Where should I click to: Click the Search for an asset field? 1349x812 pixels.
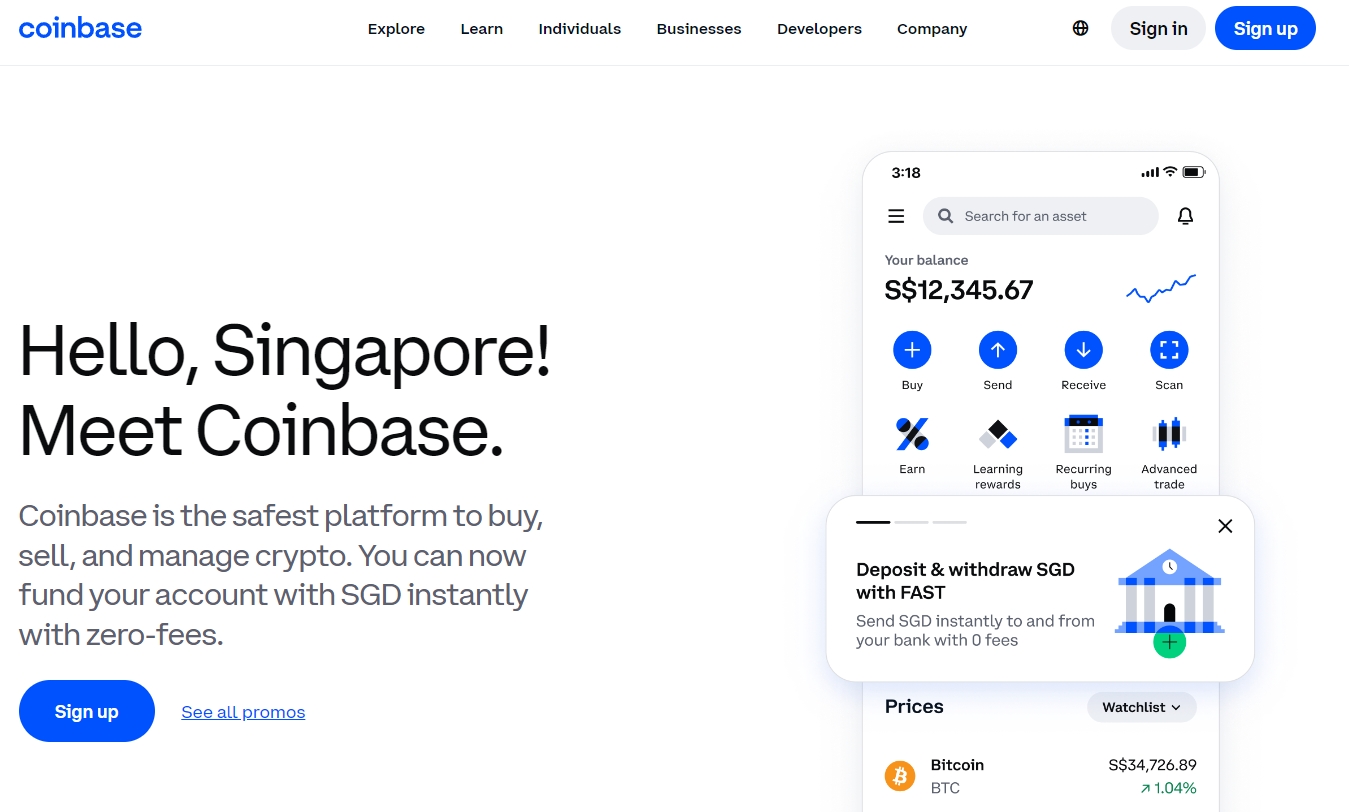point(1040,216)
